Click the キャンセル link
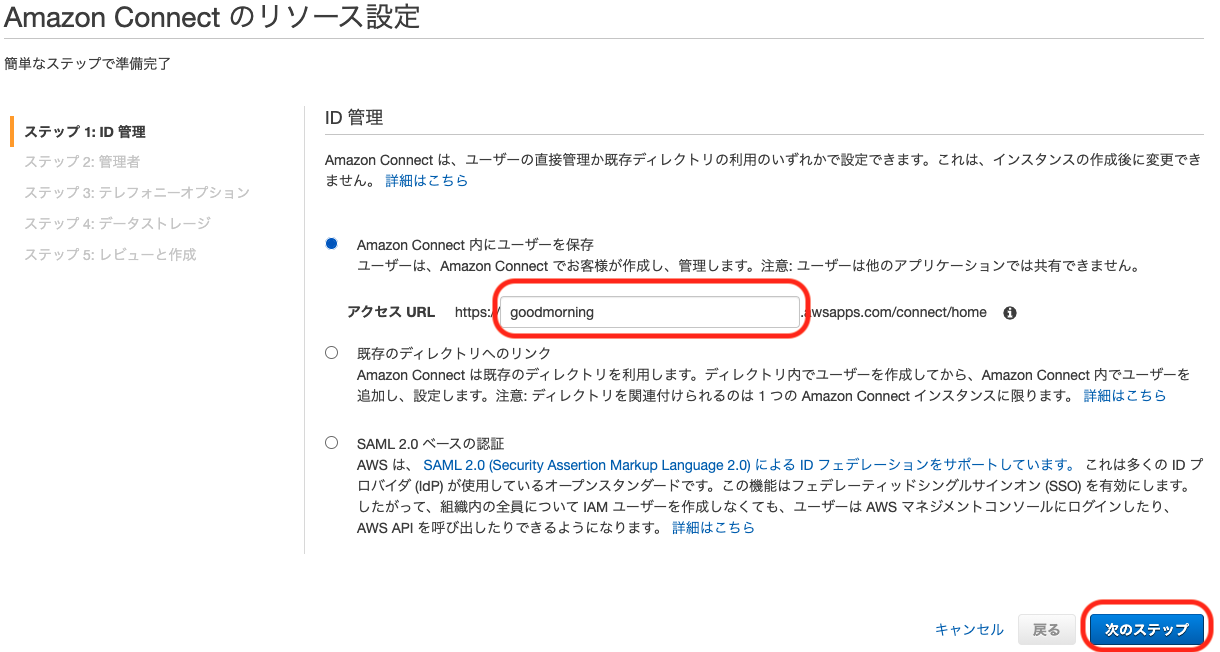The width and height of the screenshot is (1220, 652). click(969, 629)
